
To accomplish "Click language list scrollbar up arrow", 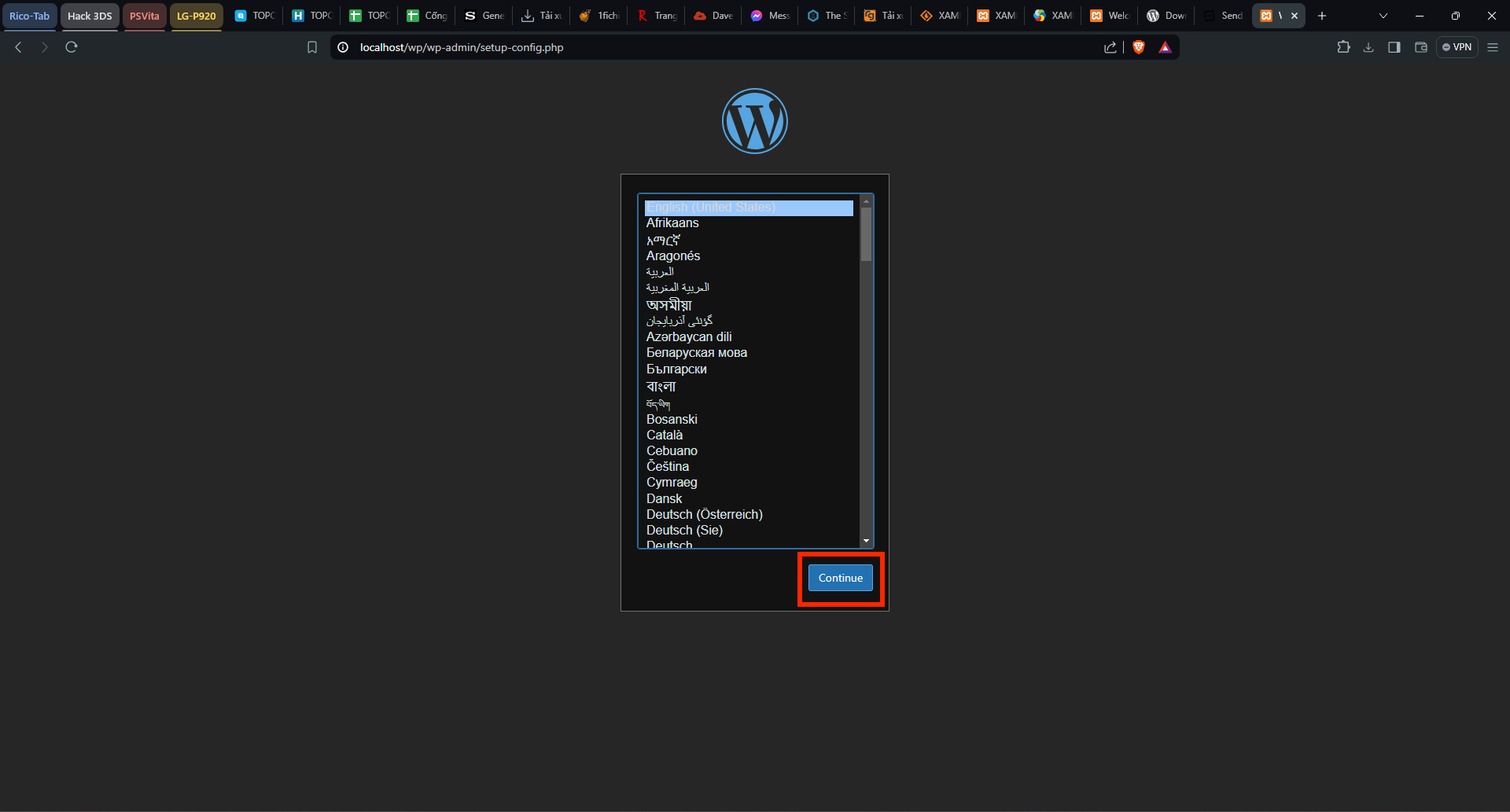I will 866,201.
